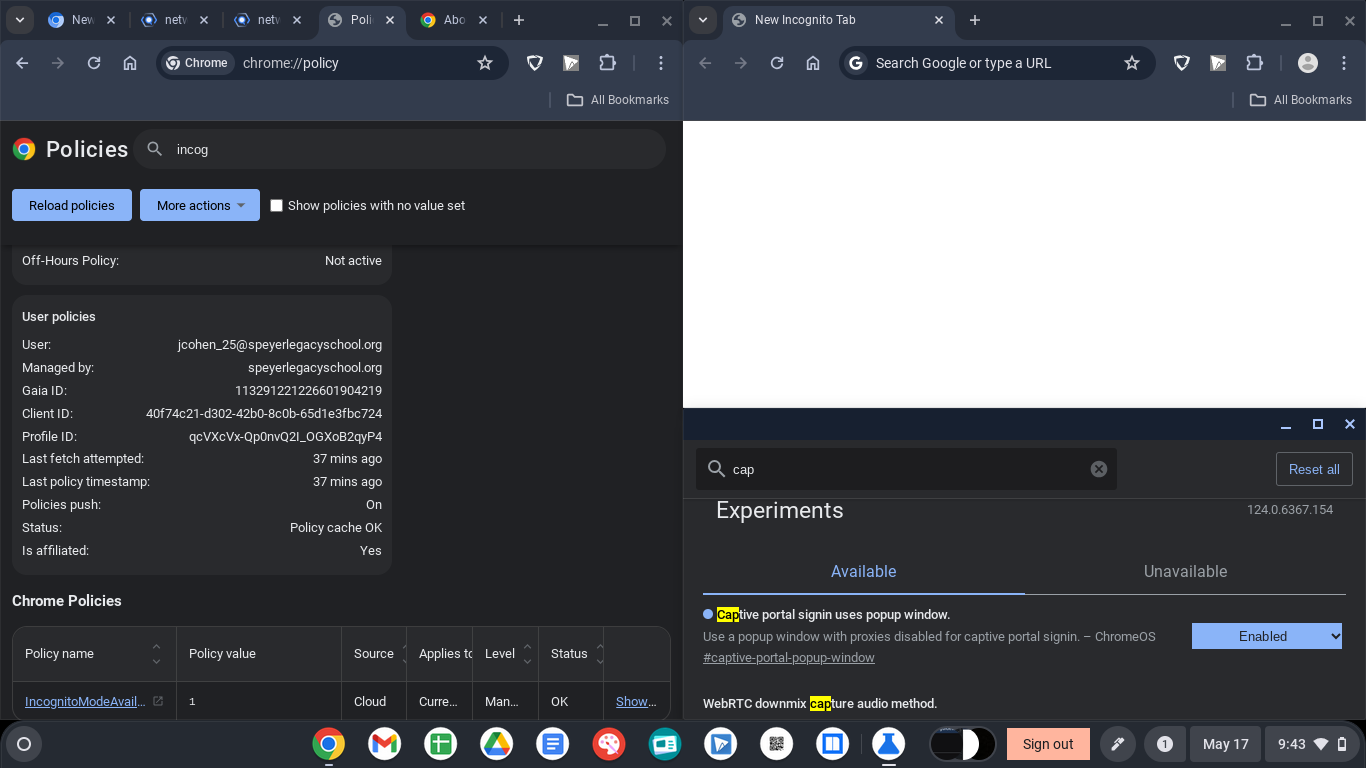Close the 'Abo' Chrome tab
This screenshot has height=768, width=1366.
[482, 20]
